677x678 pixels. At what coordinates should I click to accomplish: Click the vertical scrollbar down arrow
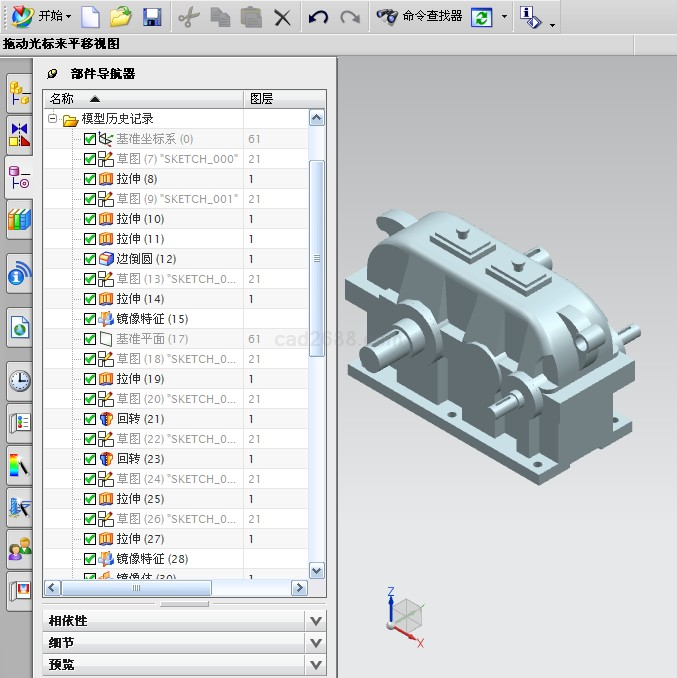[317, 571]
